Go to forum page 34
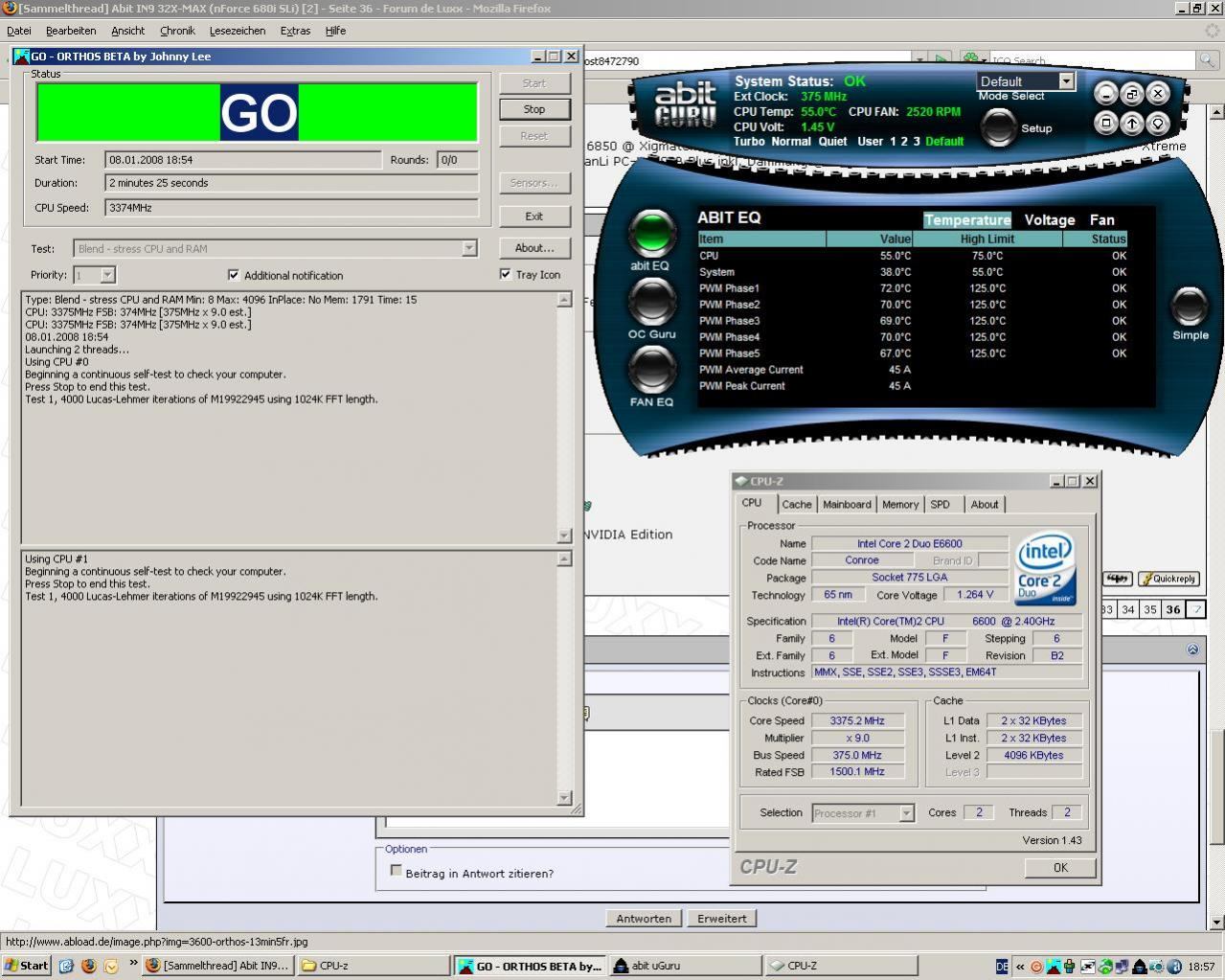This screenshot has width=1225, height=980. pyautogui.click(x=1128, y=609)
